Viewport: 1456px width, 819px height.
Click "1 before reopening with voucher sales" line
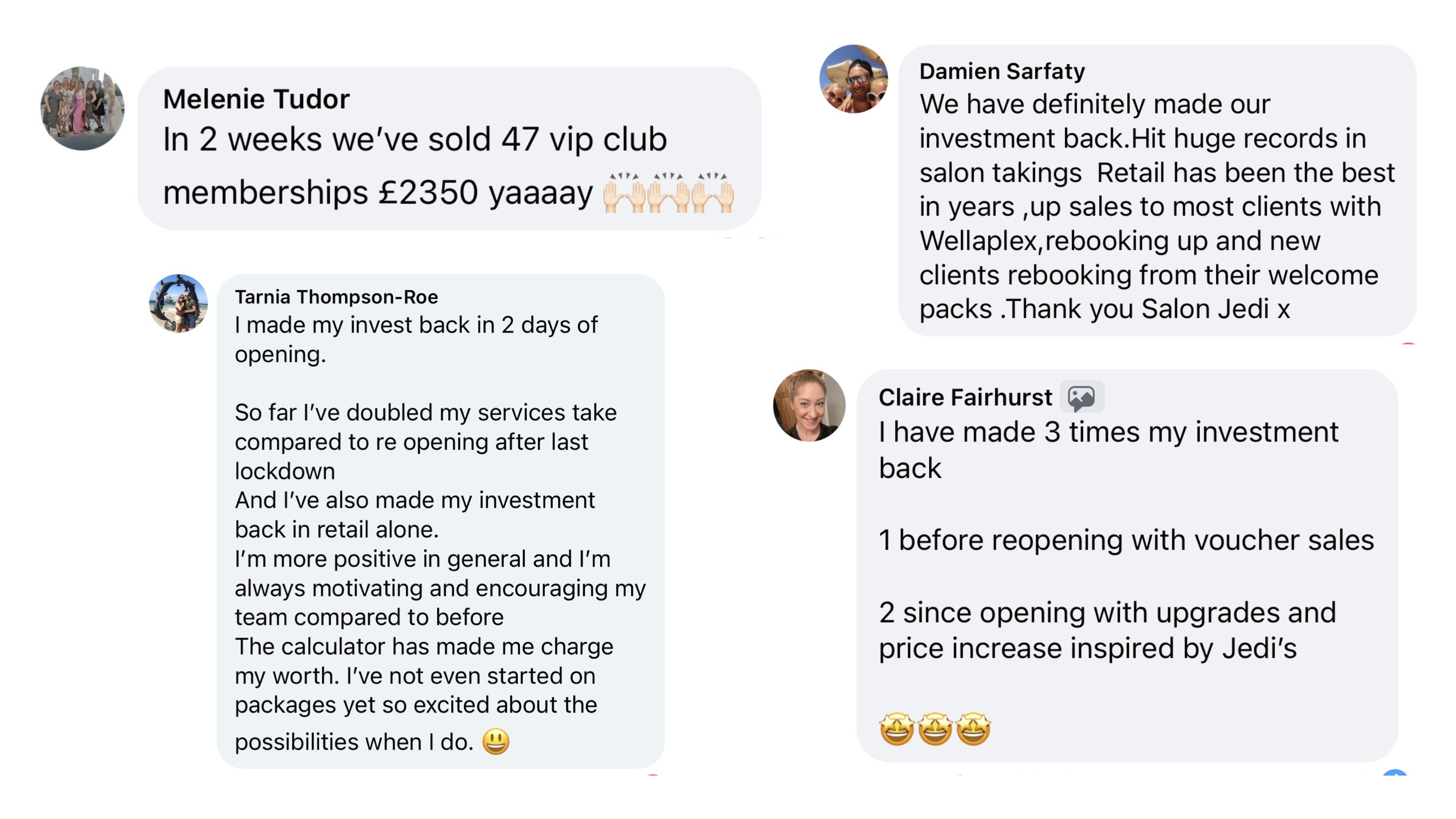tap(1126, 540)
